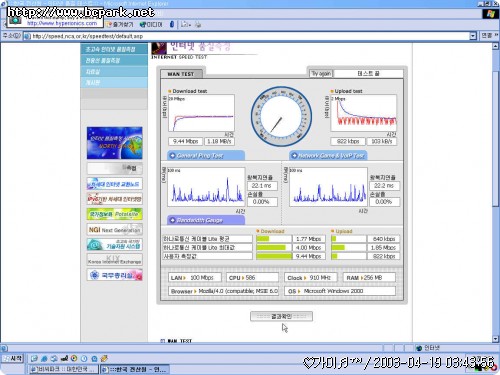
Task: Click the green 1.85 Mbps upload bar
Action: 338,248
